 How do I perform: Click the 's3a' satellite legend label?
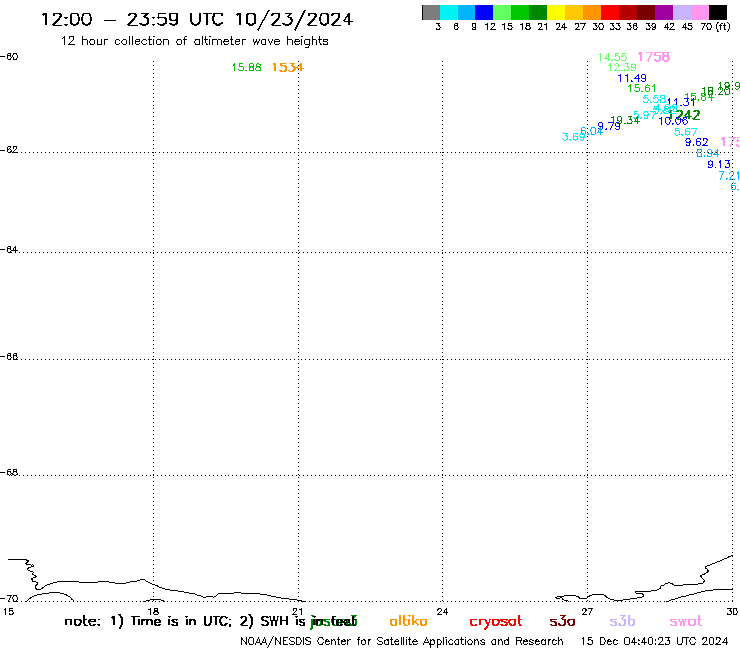562,621
